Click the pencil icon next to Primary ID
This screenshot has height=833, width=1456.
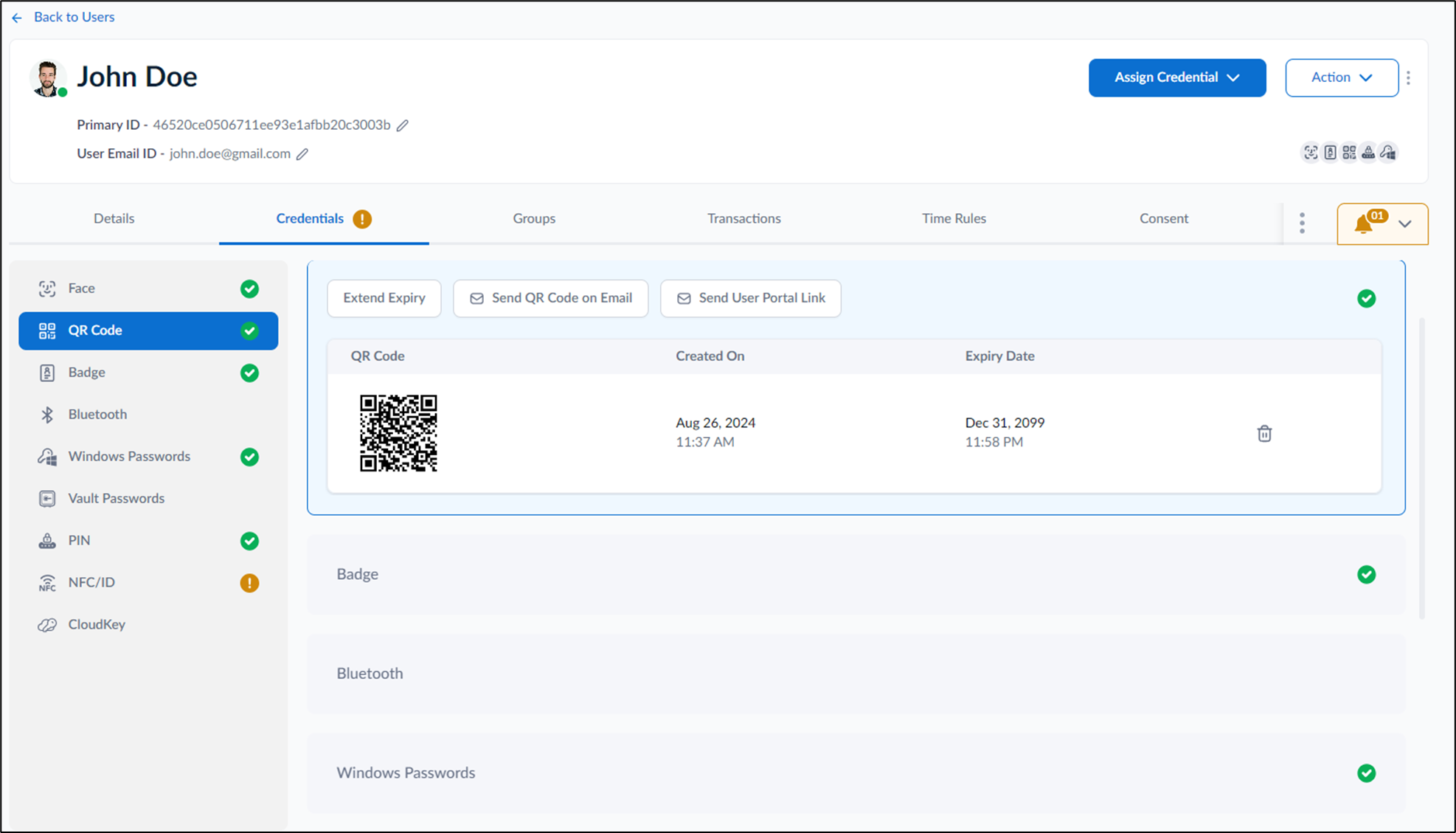pos(402,125)
